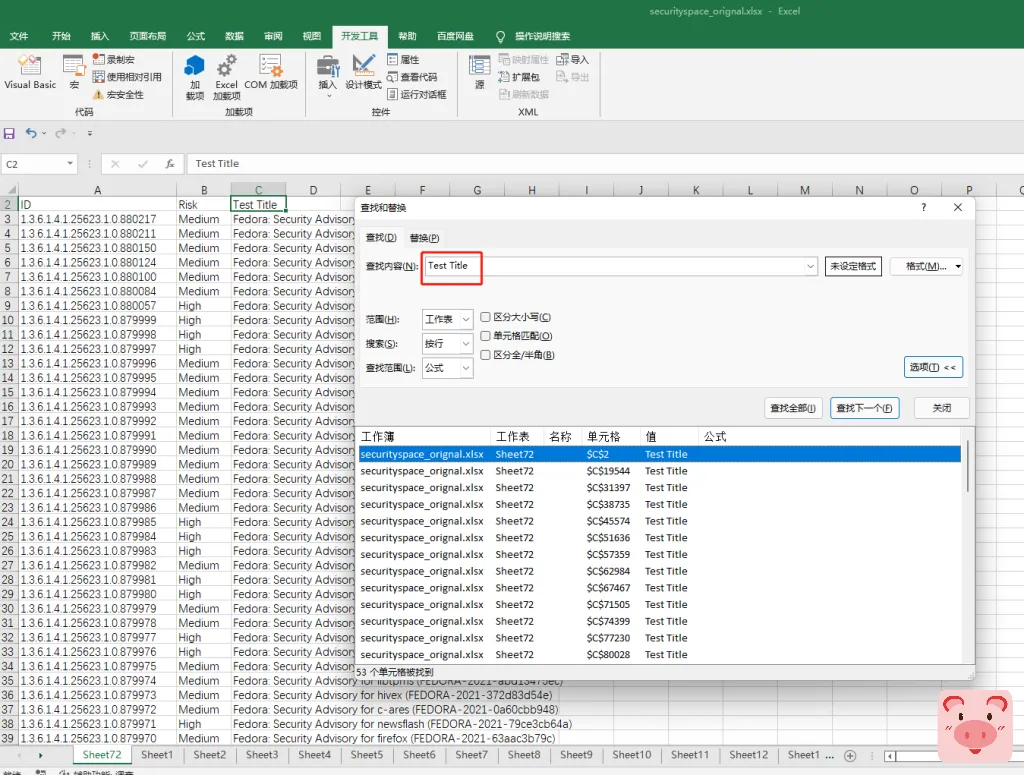Click the 查找全部 button
The height and width of the screenshot is (775, 1024).
(794, 408)
